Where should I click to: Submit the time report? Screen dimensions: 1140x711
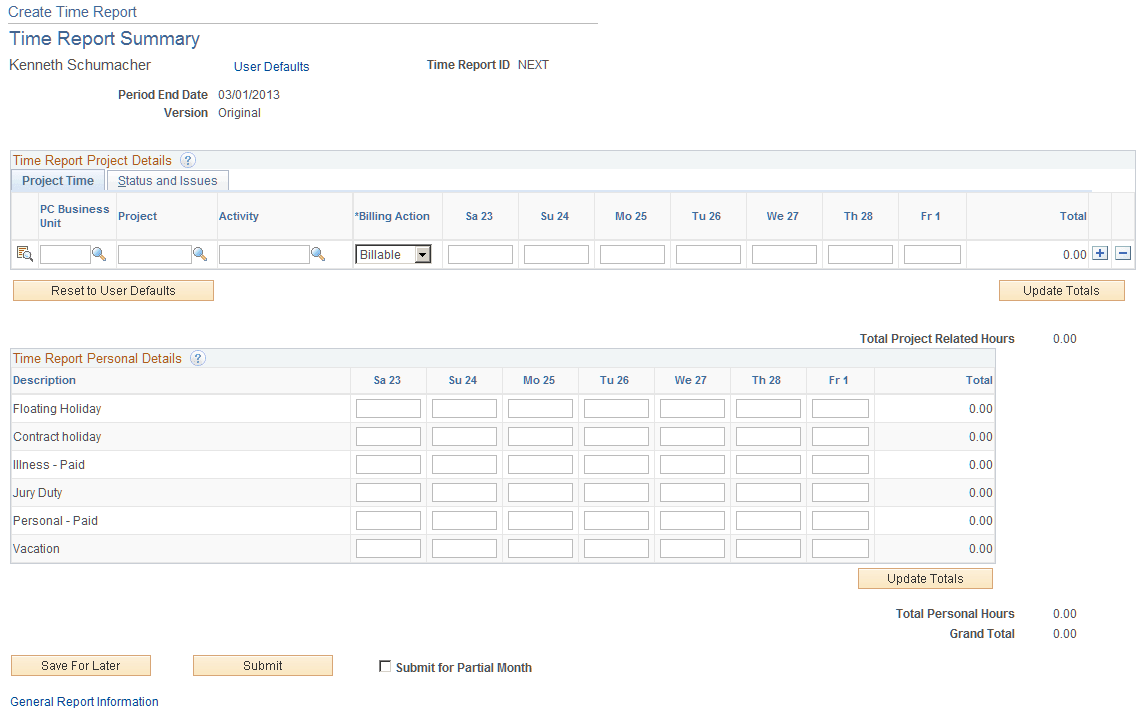point(262,665)
